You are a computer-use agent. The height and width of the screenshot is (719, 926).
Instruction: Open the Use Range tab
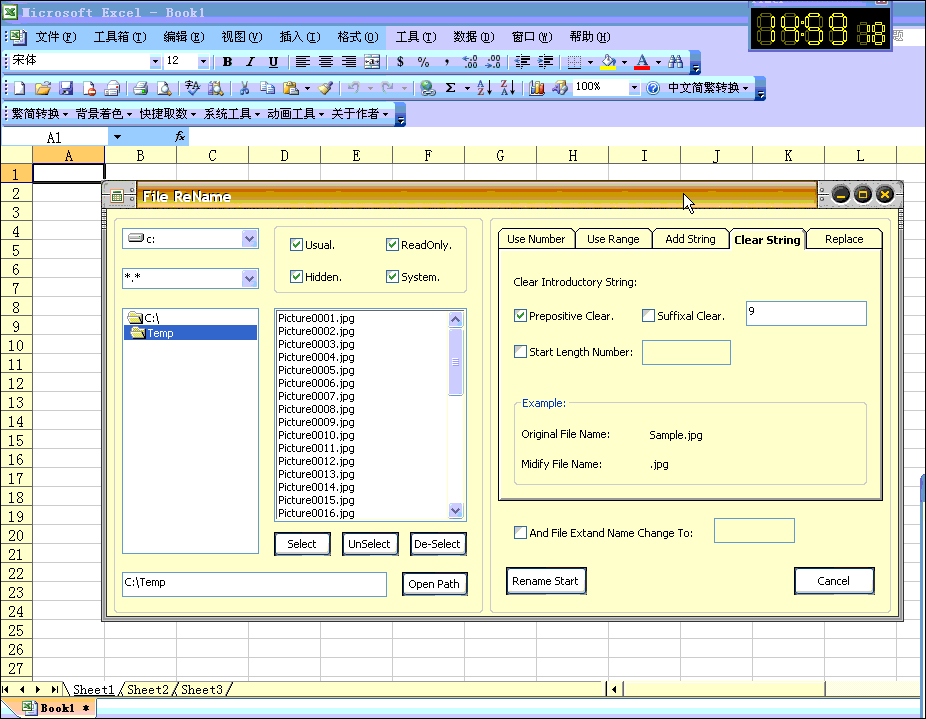coord(612,239)
